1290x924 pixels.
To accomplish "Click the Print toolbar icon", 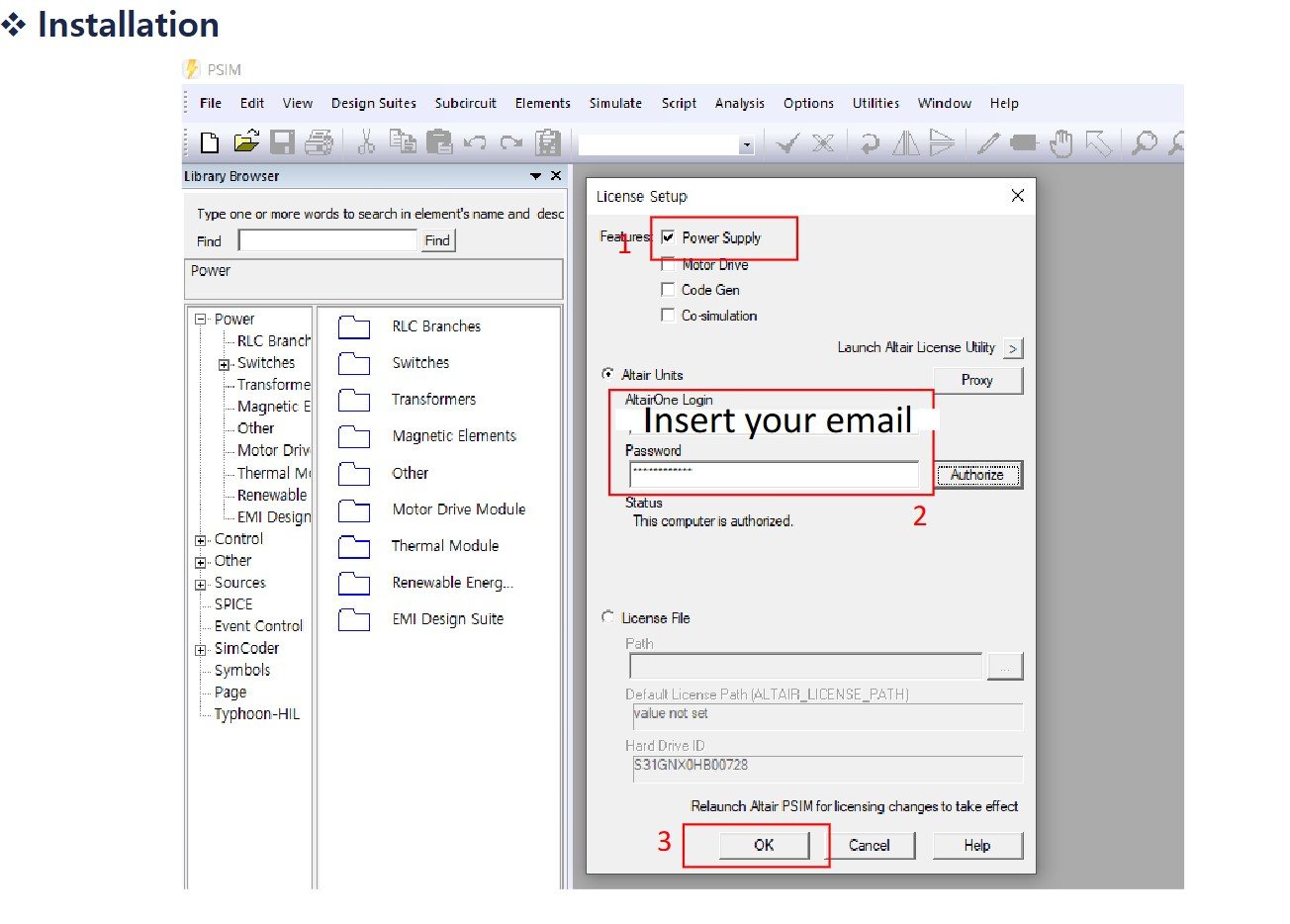I will pos(319,142).
